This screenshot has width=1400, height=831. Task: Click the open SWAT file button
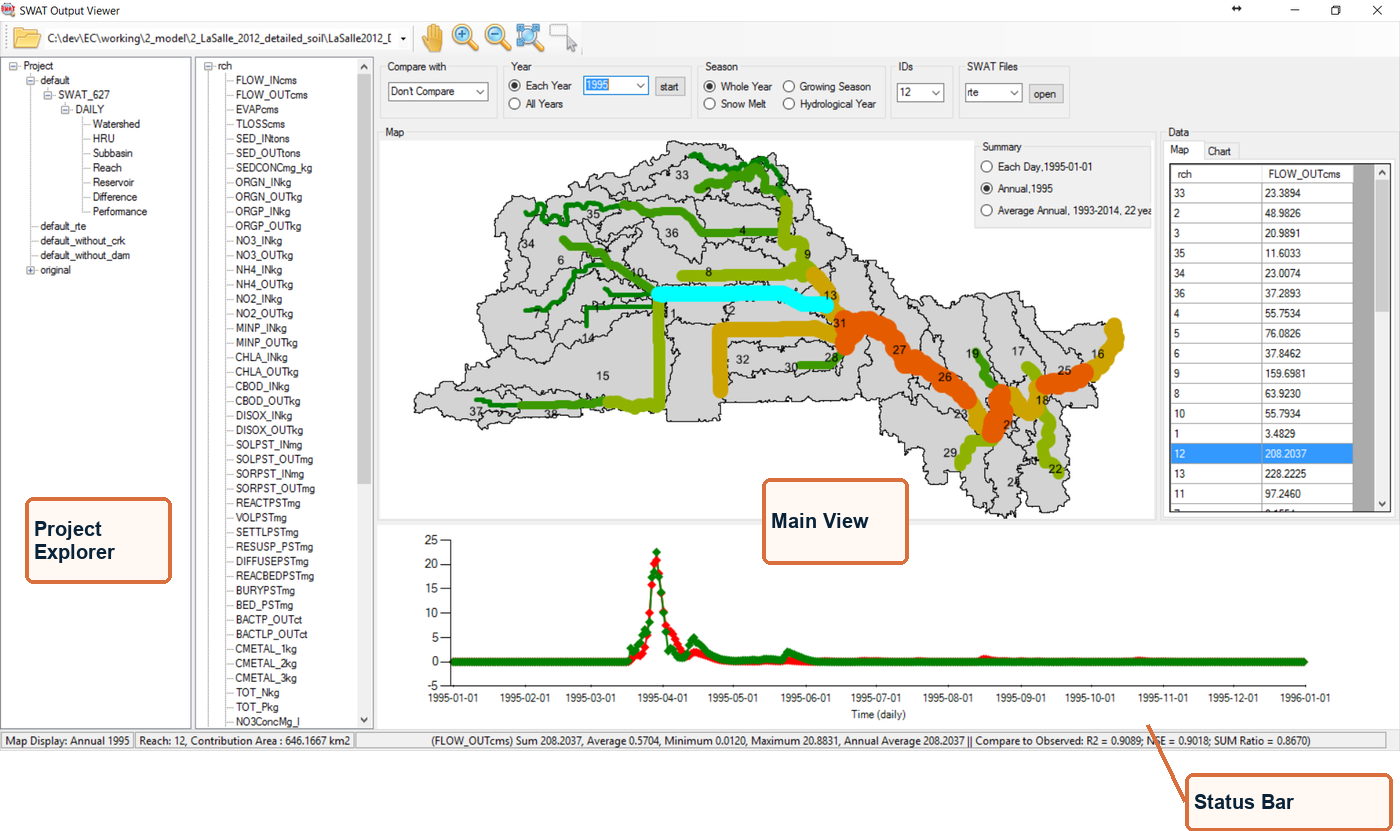tap(1044, 93)
